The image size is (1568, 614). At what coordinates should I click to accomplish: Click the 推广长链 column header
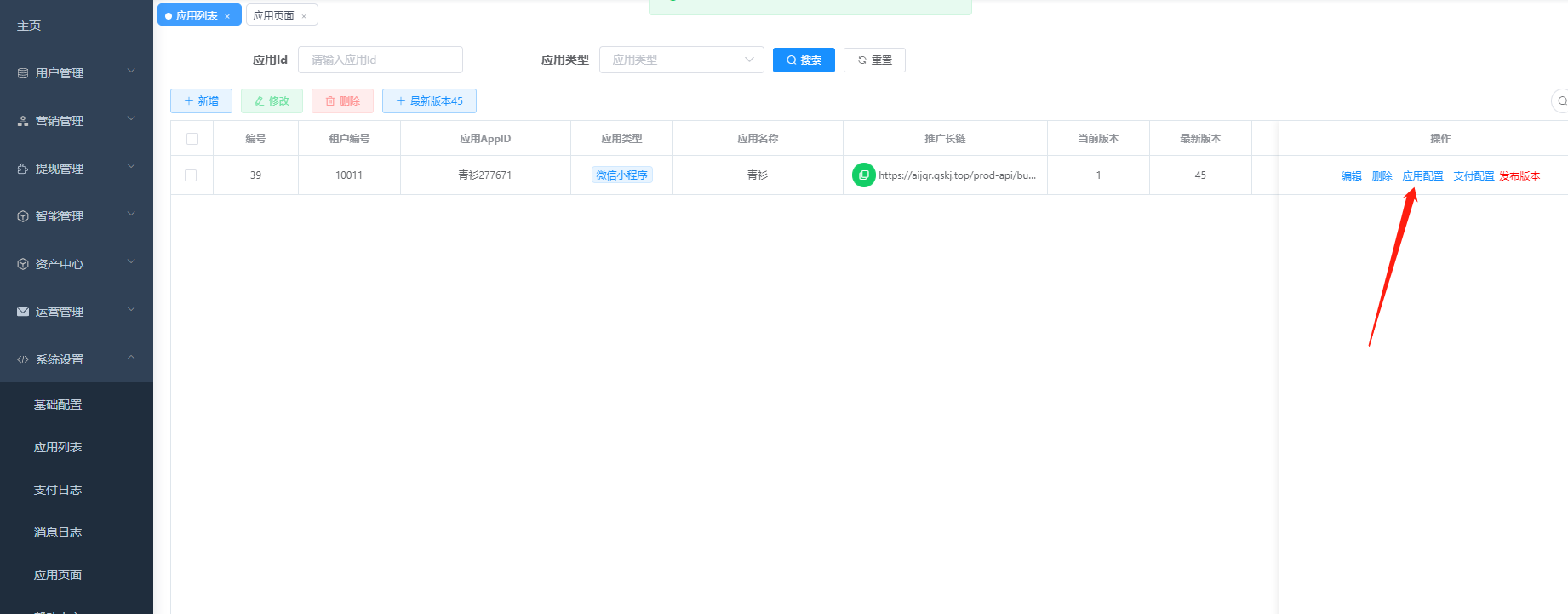pos(945,139)
